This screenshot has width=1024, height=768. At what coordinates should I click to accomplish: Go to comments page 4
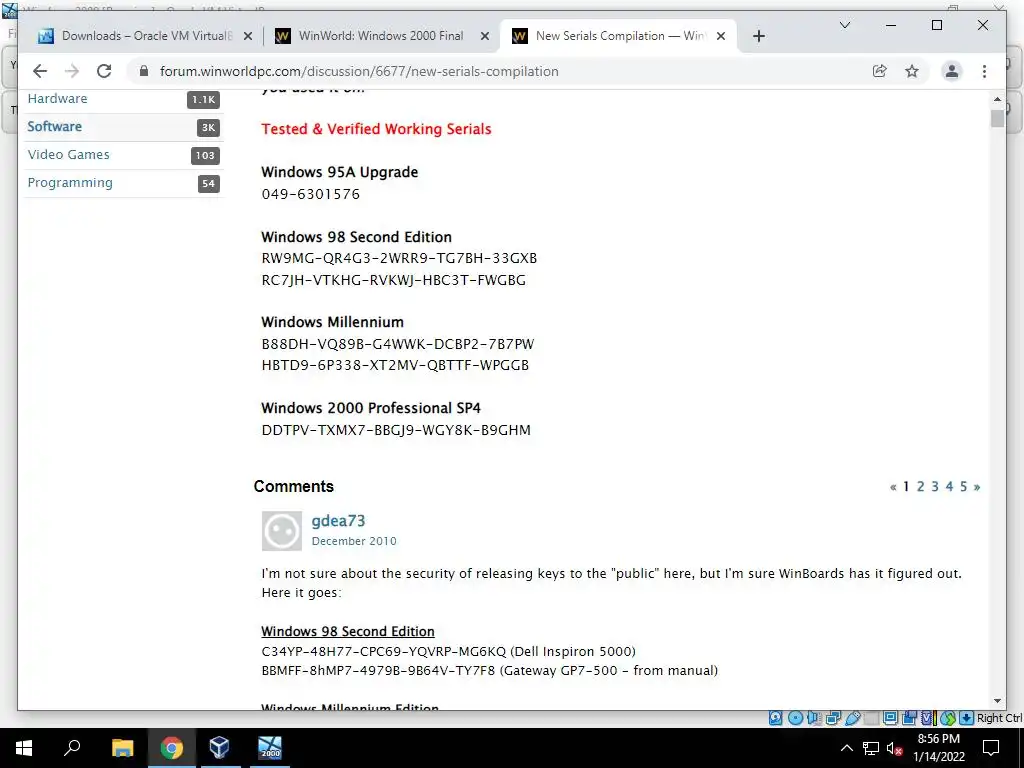949,487
